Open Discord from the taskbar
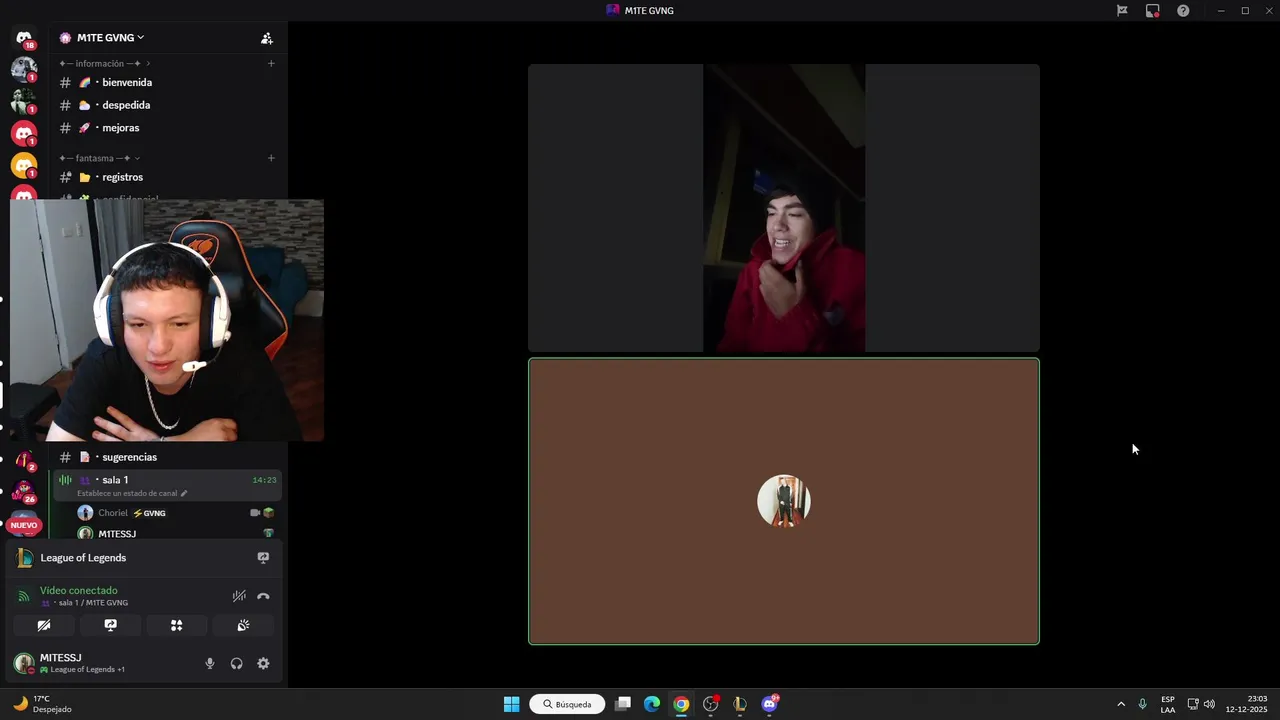The image size is (1280, 720). click(x=769, y=704)
